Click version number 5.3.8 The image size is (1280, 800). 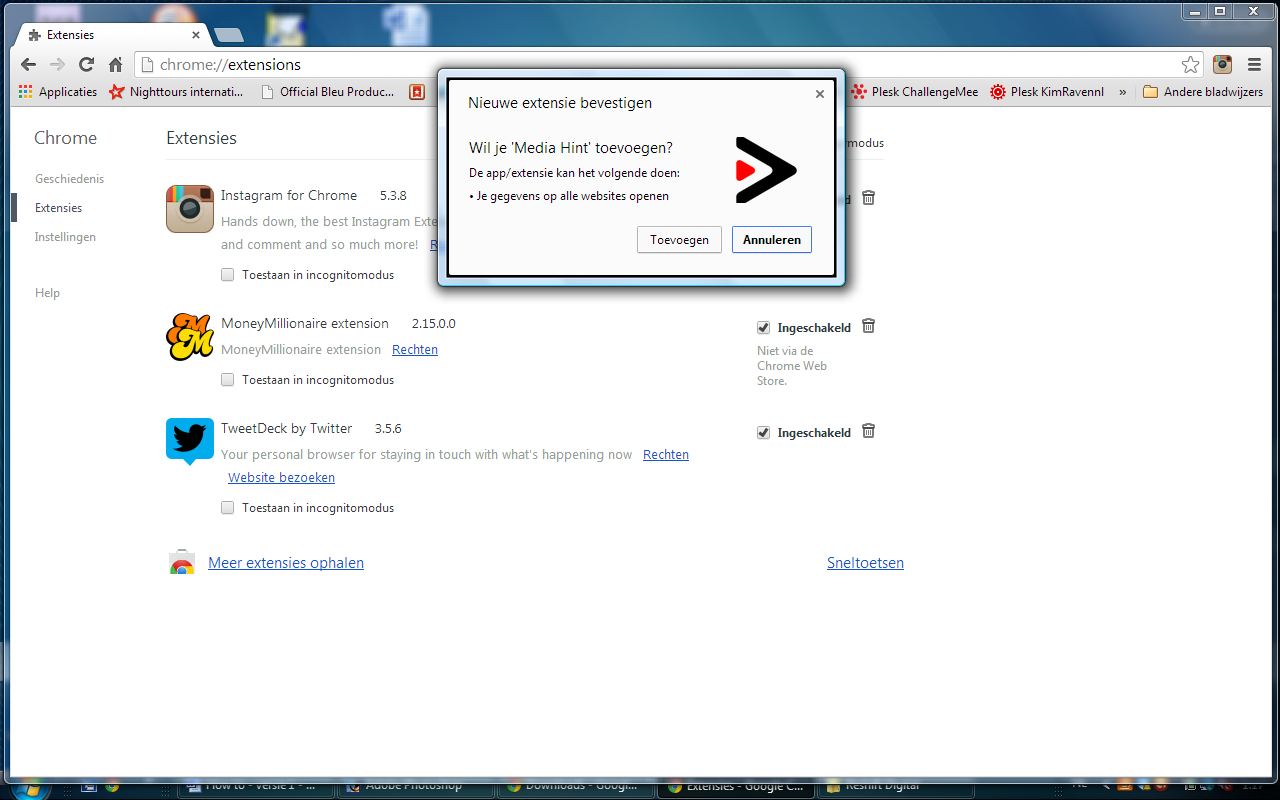point(393,196)
